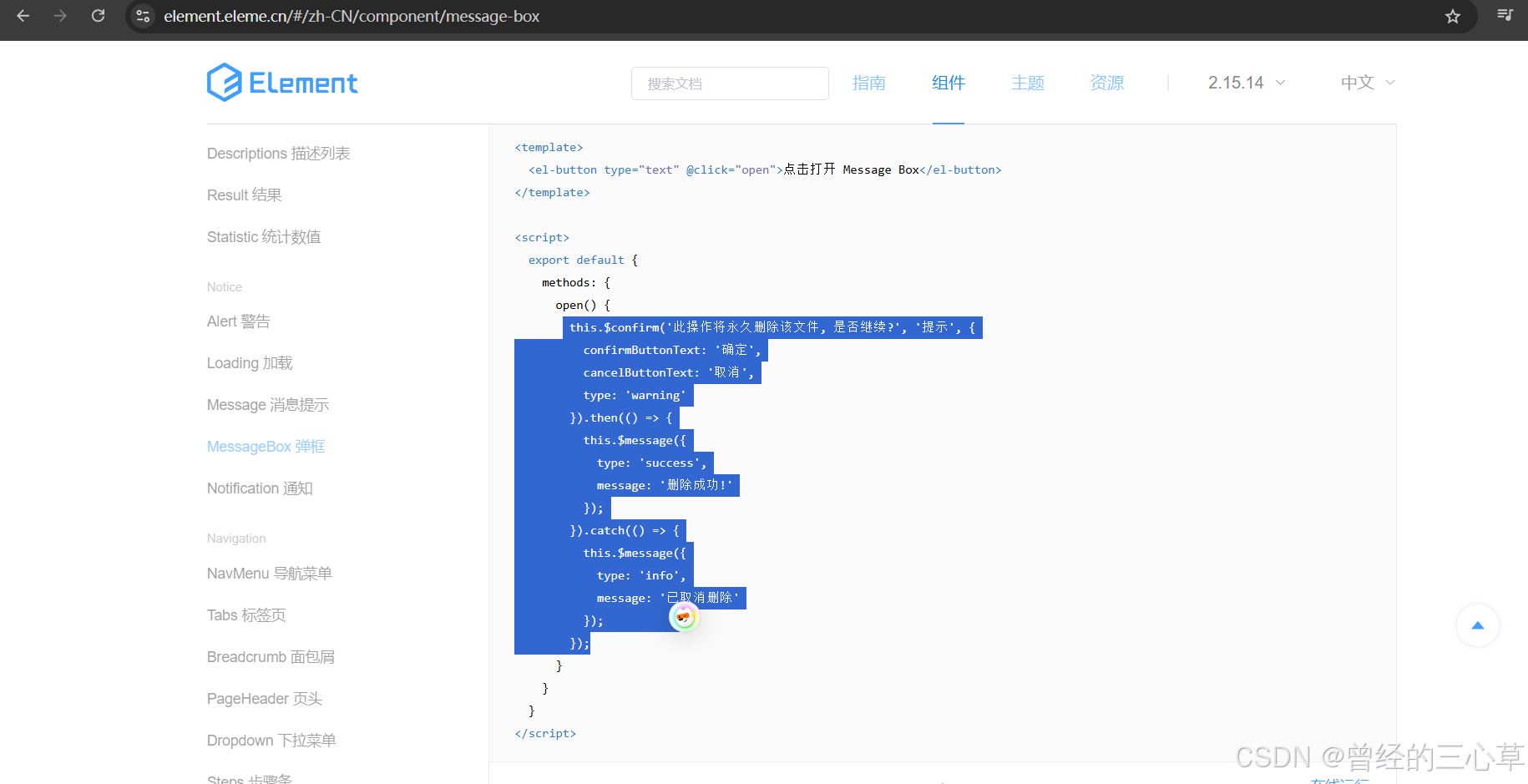1528x784 pixels.
Task: Click the address bar URL
Action: point(352,16)
